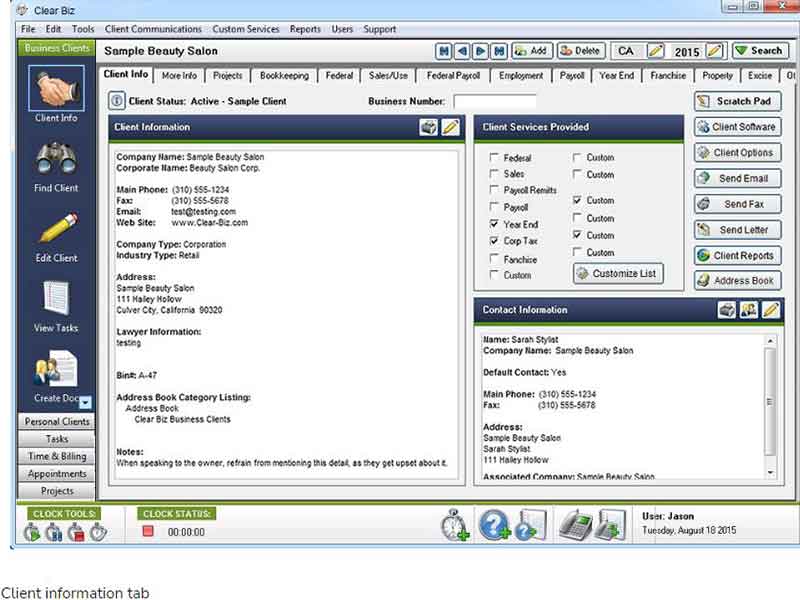Image resolution: width=800 pixels, height=600 pixels.
Task: Click the www.Clear-Biz.com web site text
Action: 210,222
